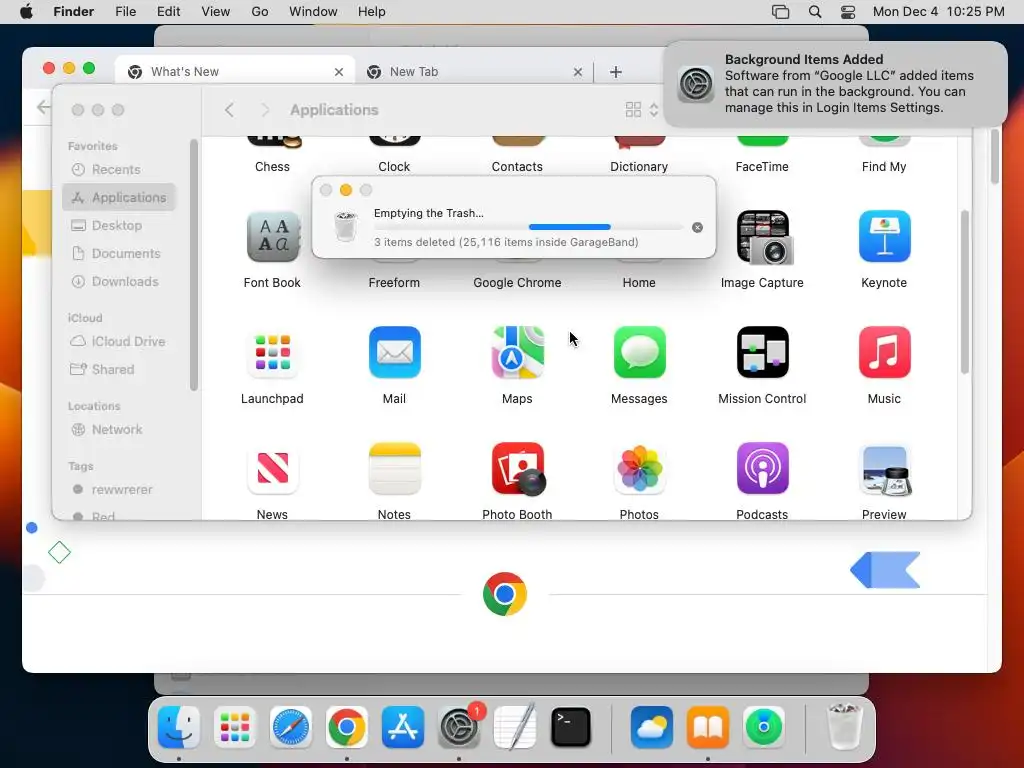1024x768 pixels.
Task: Close the What's New tab
Action: tap(339, 72)
